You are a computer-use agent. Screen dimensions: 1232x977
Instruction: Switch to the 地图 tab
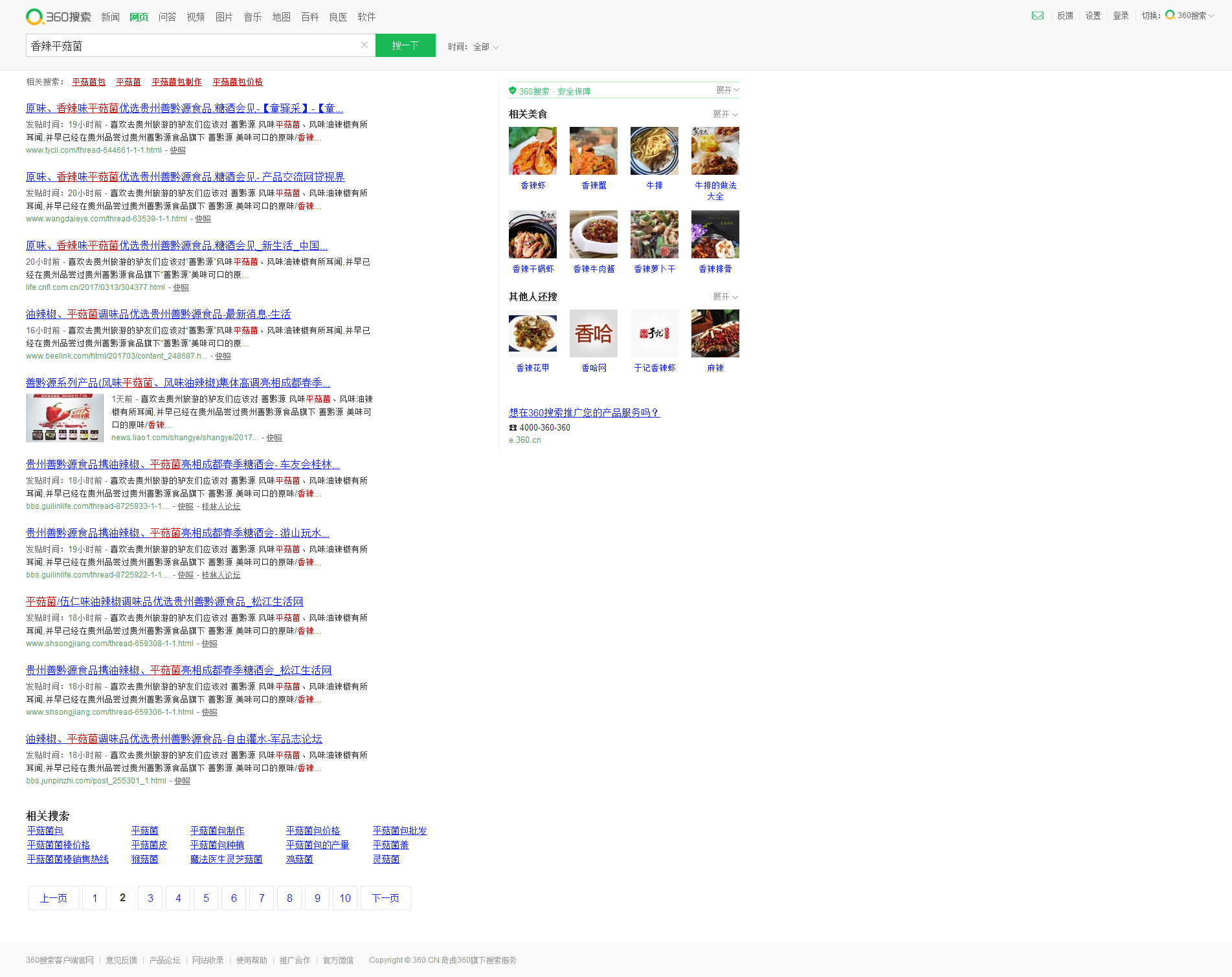[x=281, y=17]
